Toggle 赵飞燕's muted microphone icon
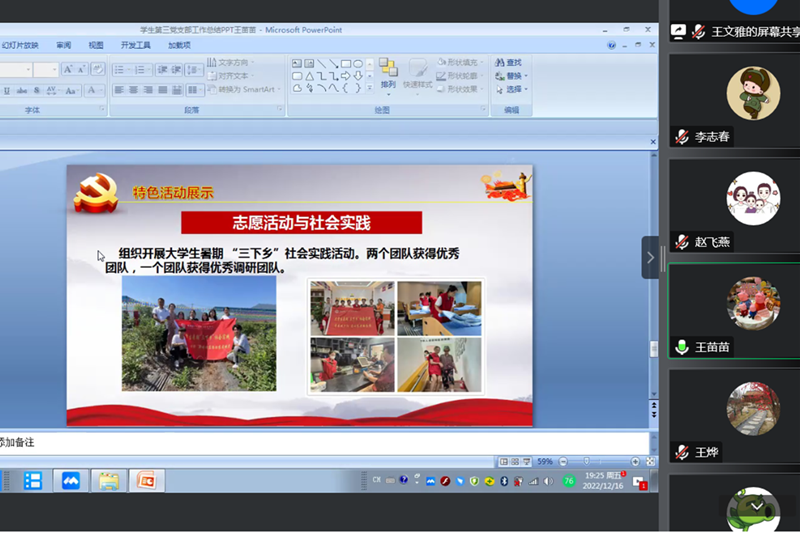This screenshot has height=533, width=800. click(x=682, y=242)
